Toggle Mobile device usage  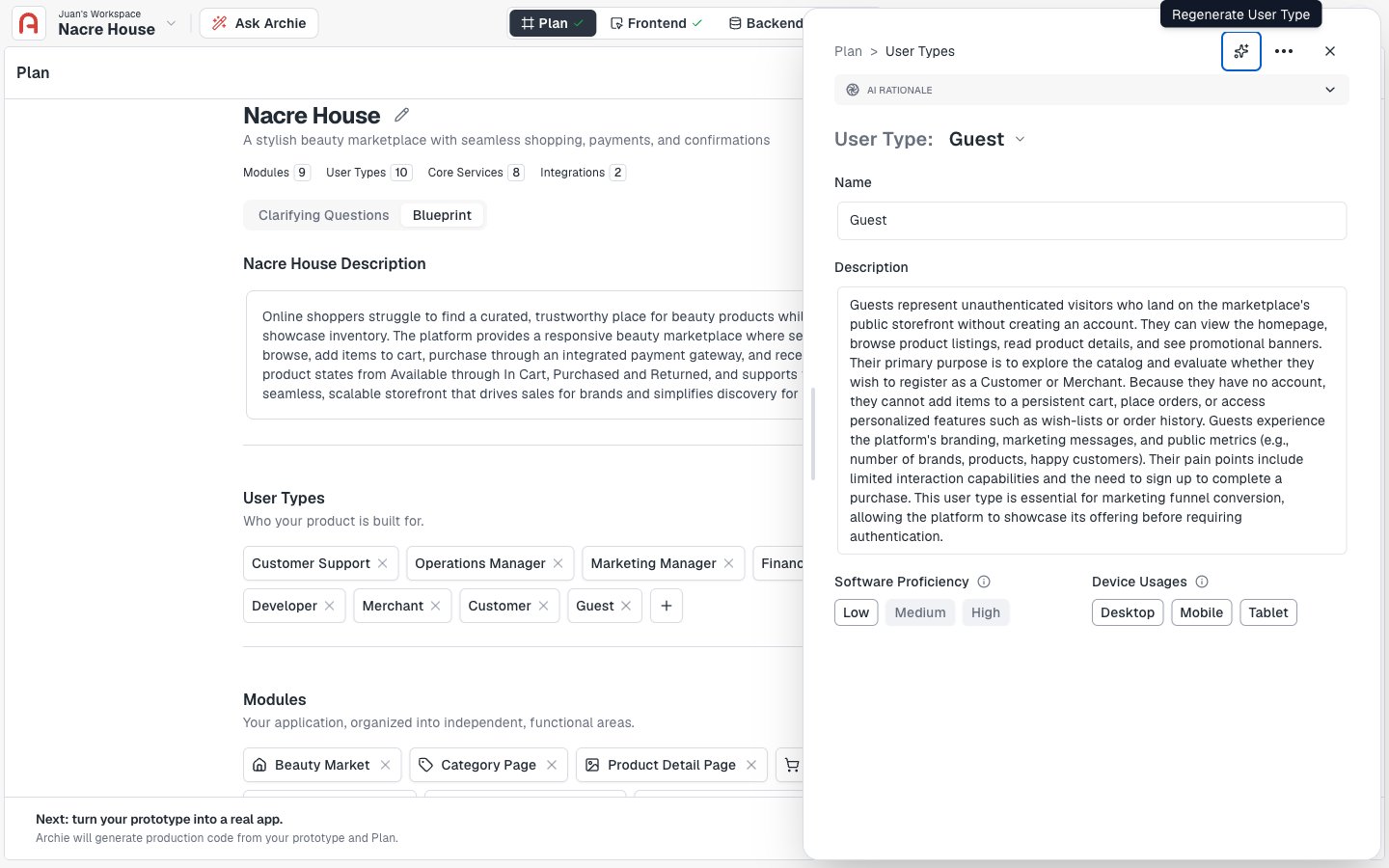[x=1202, y=612]
